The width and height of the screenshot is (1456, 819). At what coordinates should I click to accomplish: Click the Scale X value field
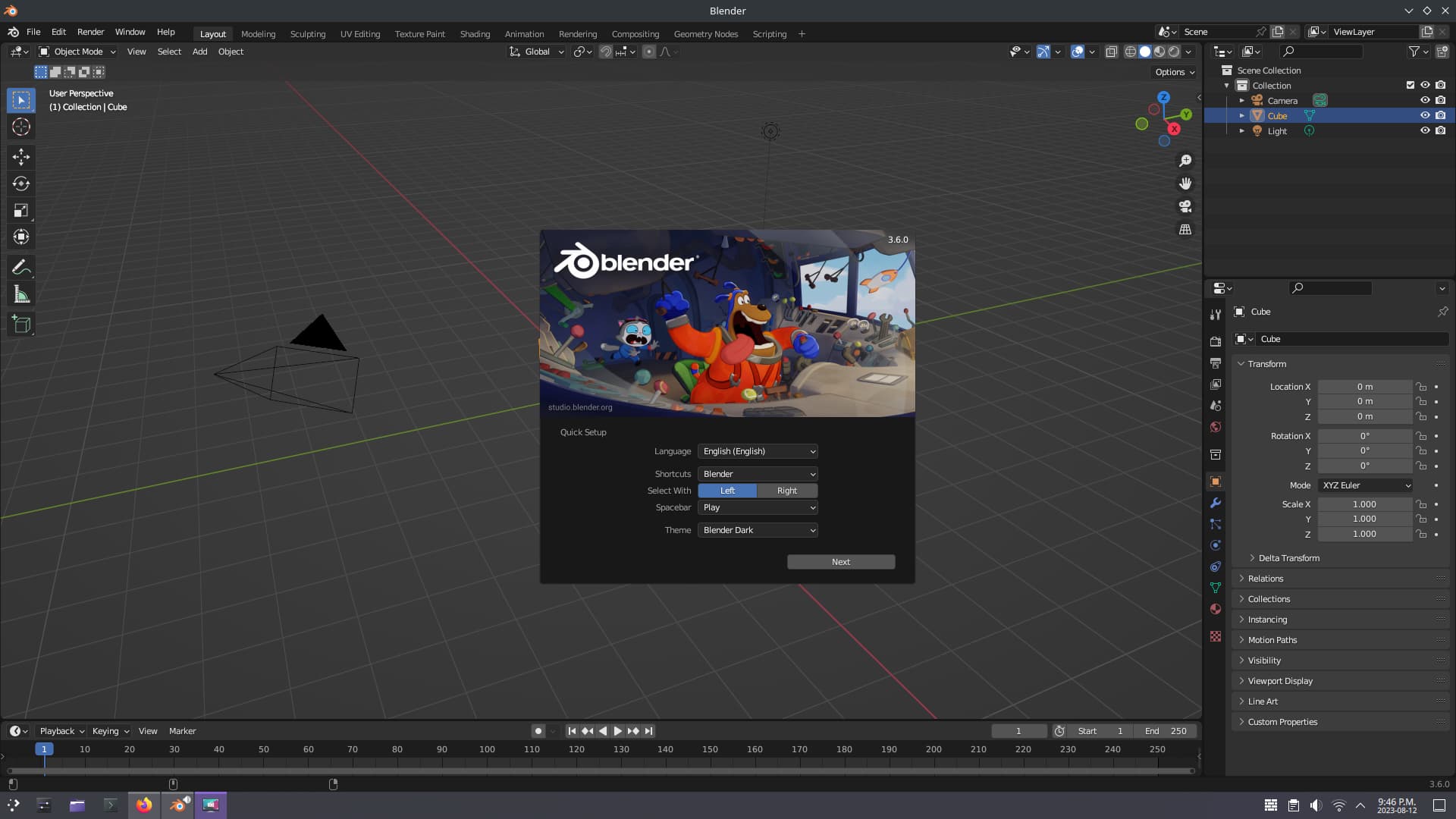(x=1364, y=504)
